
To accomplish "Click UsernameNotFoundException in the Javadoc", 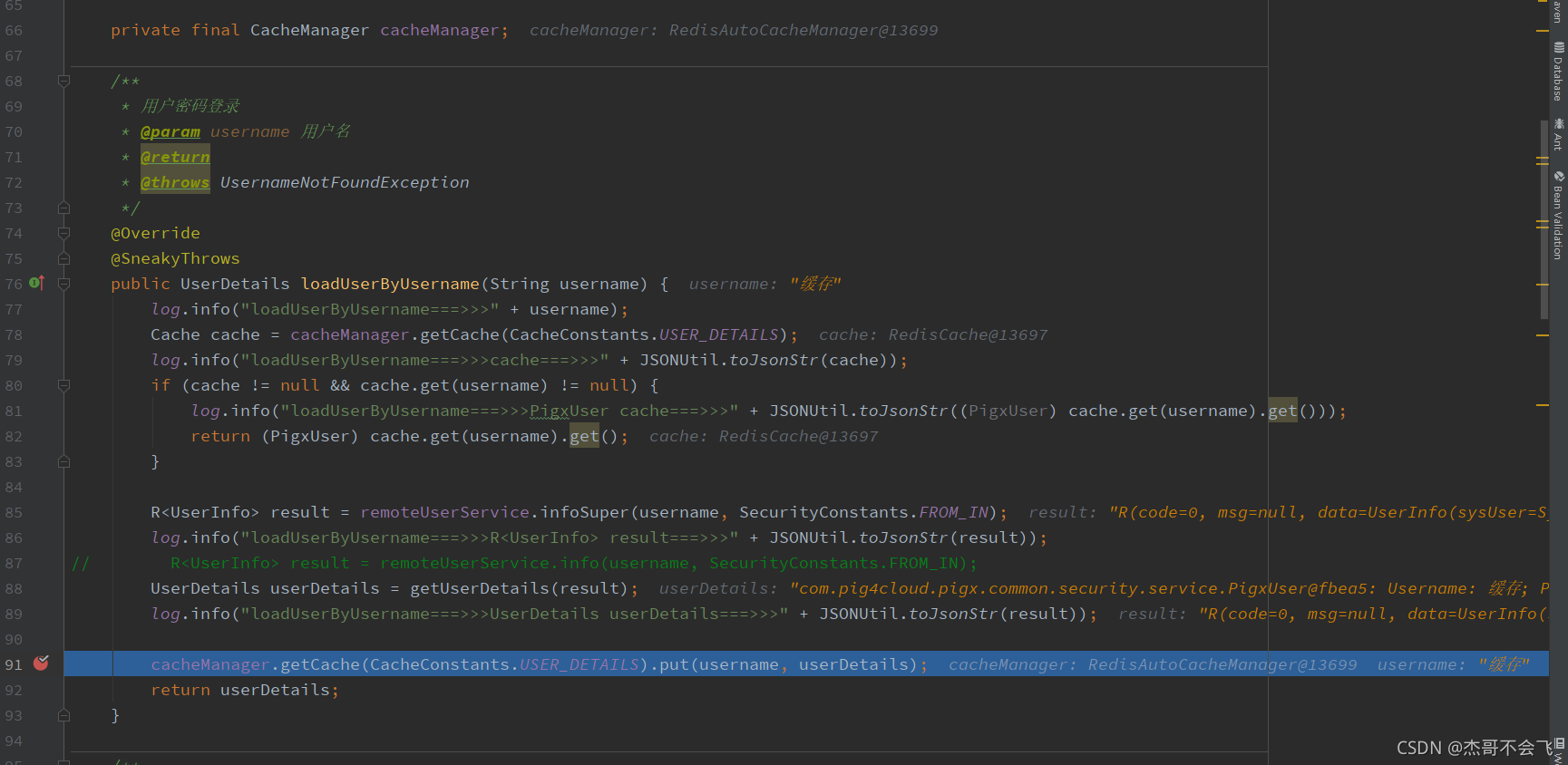I will pyautogui.click(x=345, y=182).
